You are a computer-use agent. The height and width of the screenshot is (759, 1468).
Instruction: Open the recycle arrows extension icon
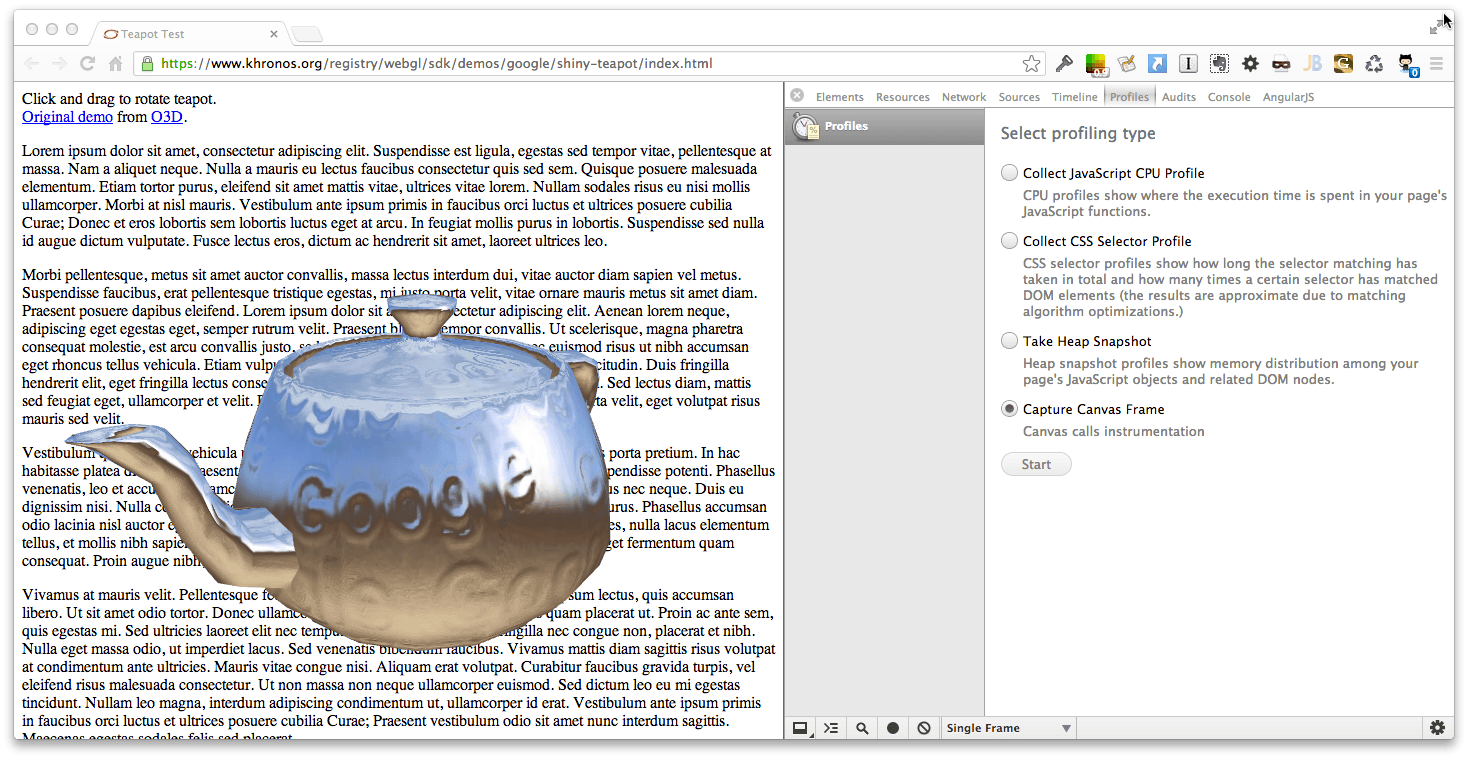[x=1375, y=64]
